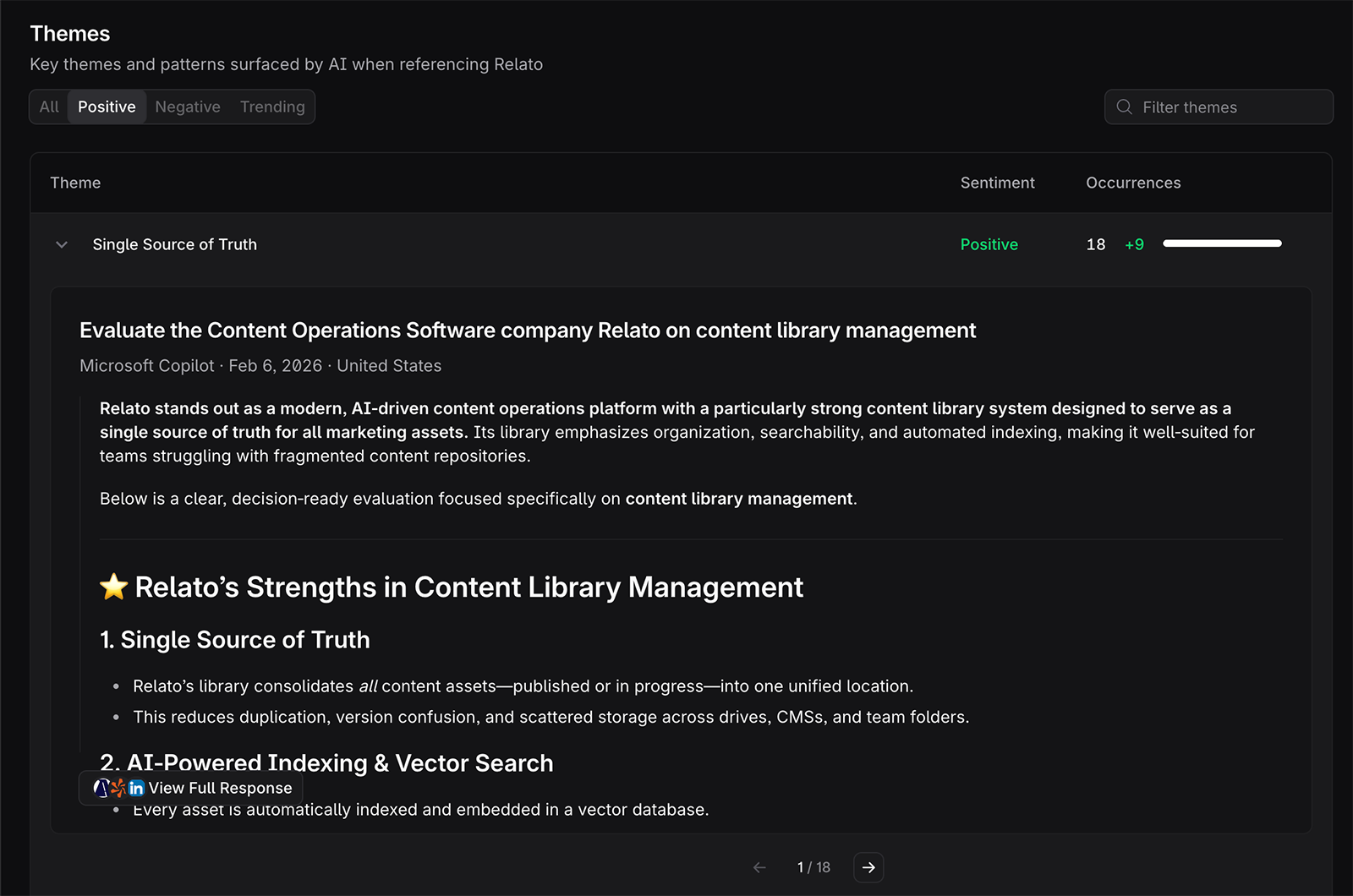
Task: Click the Theme column header
Action: pyautogui.click(x=75, y=183)
